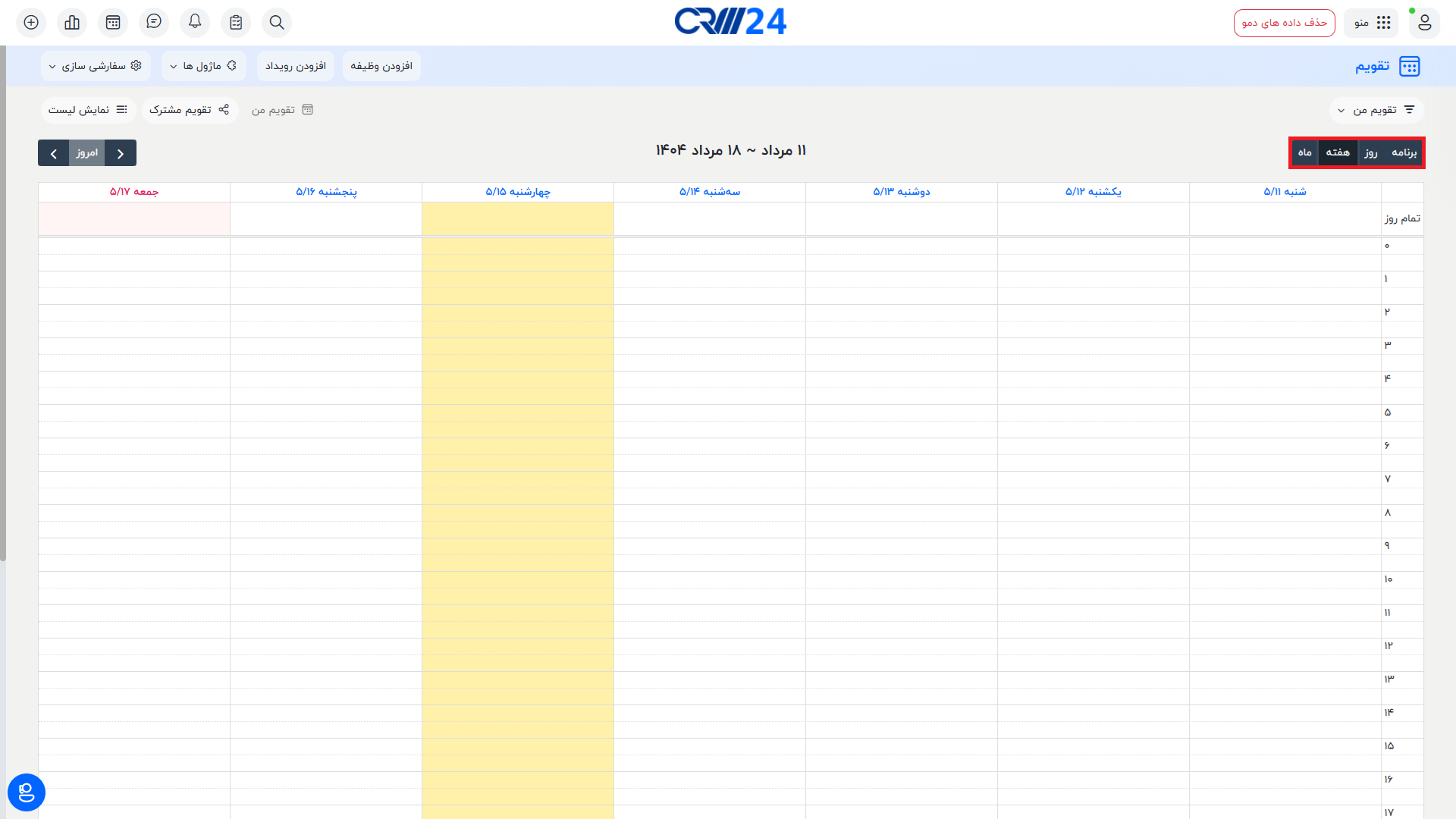1456x819 pixels.
Task: Click the notification bell icon
Action: click(x=195, y=22)
